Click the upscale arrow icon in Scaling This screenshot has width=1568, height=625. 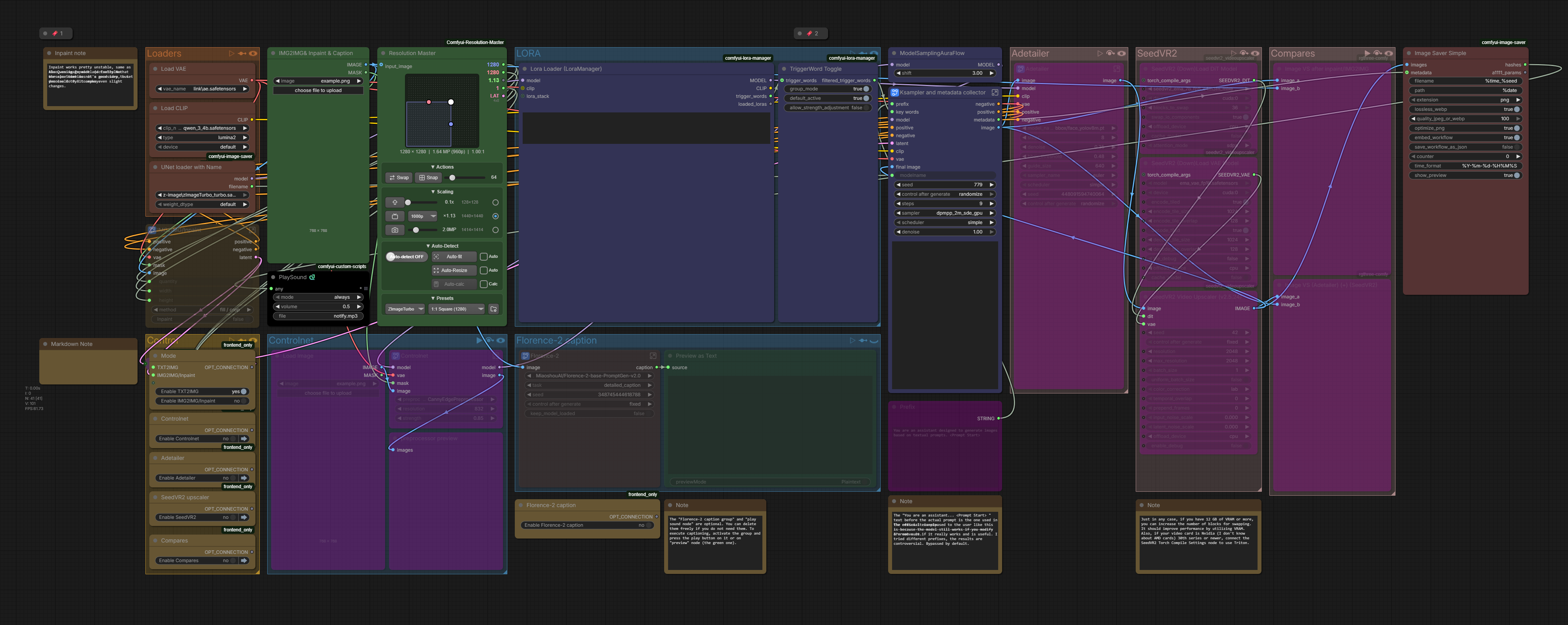pyautogui.click(x=395, y=202)
